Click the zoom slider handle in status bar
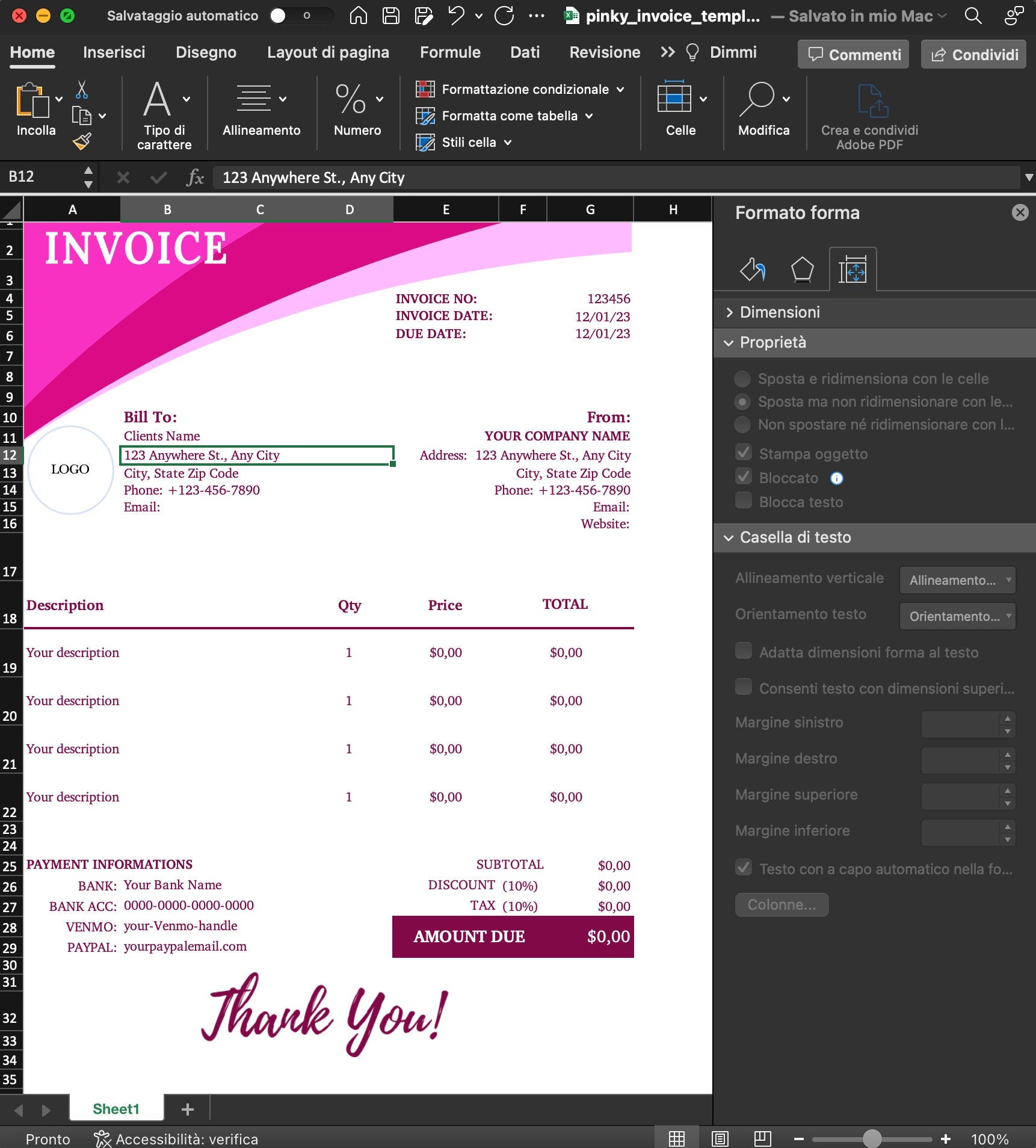Viewport: 1036px width, 1148px height. [872, 1138]
